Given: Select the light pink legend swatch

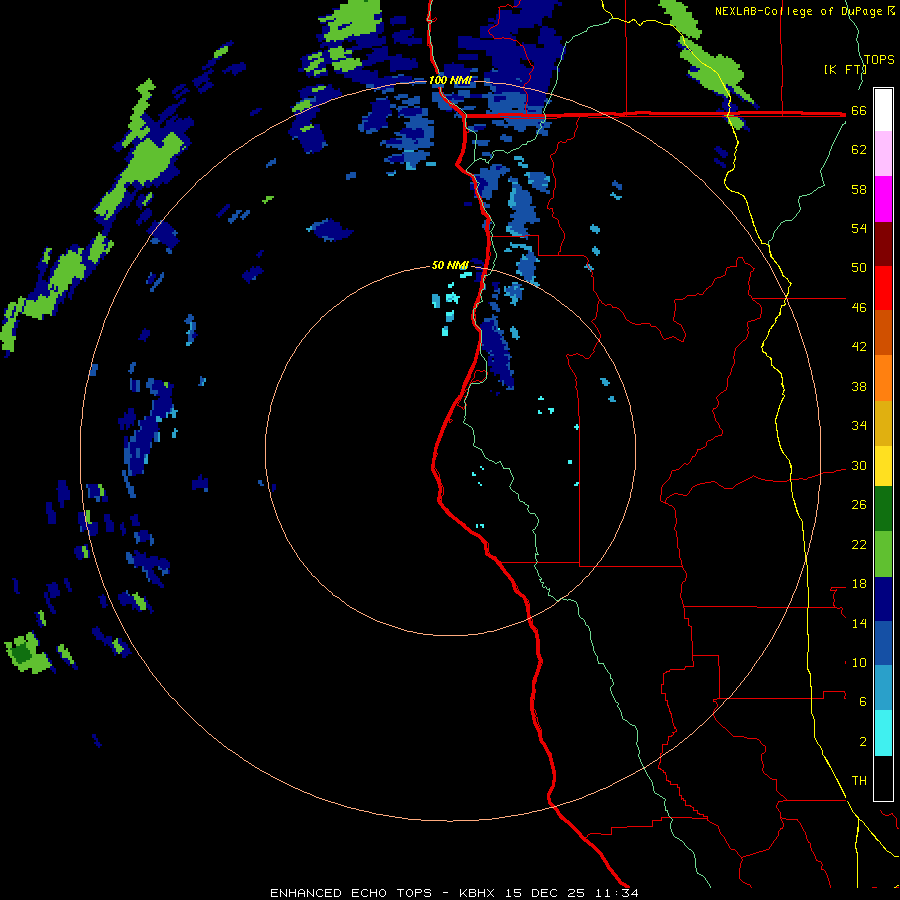Looking at the screenshot, I should [883, 153].
